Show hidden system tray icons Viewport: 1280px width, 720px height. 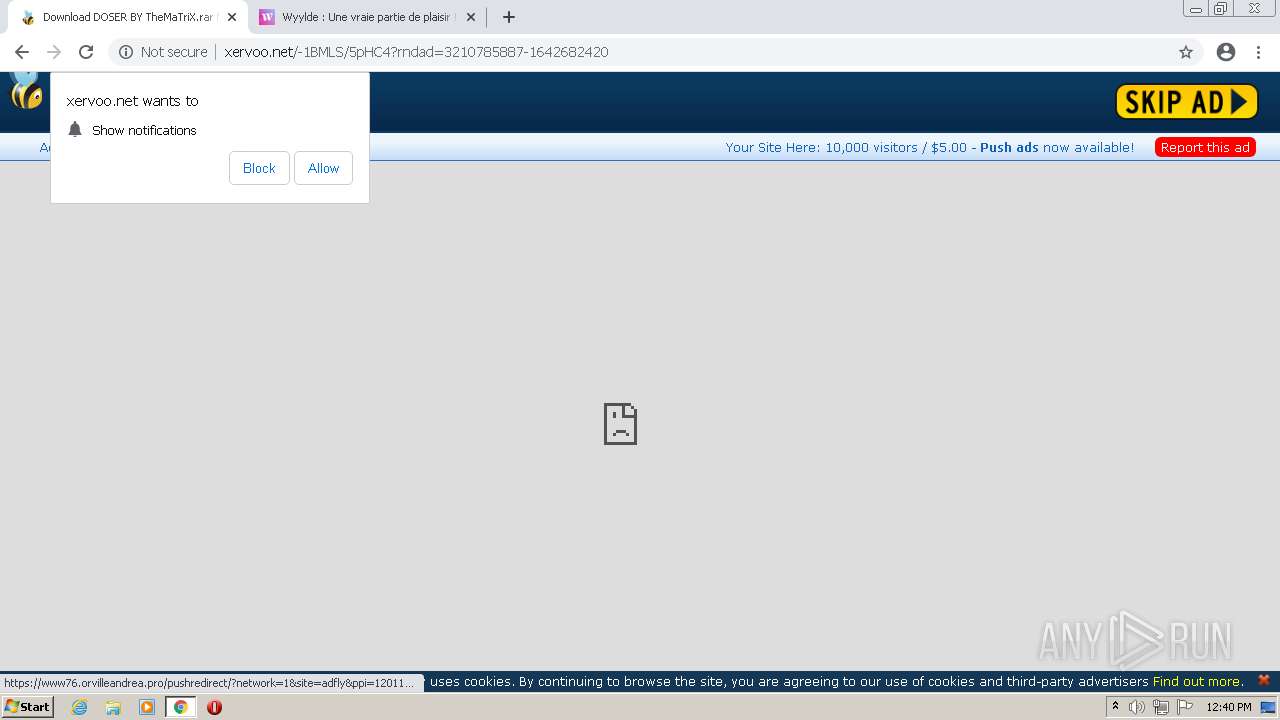pos(1115,707)
